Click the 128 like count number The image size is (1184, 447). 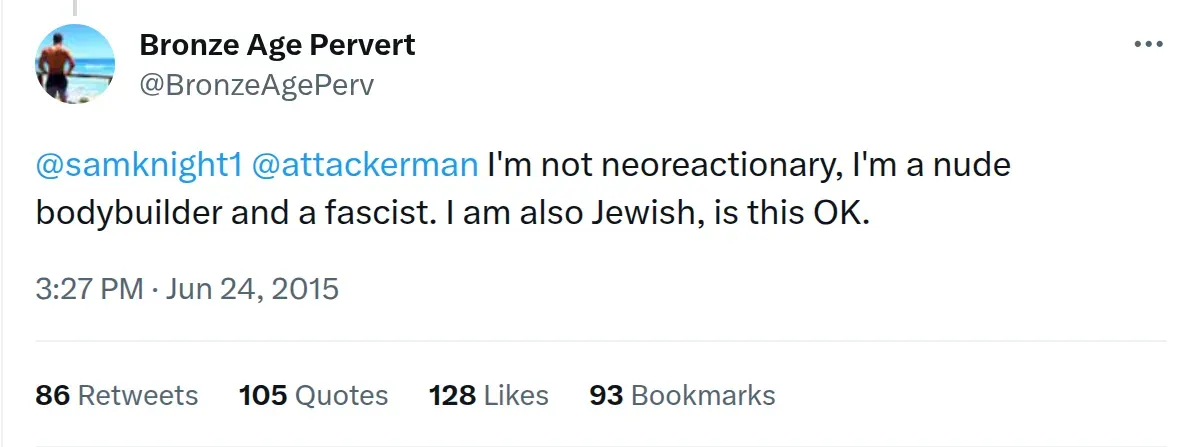click(452, 395)
